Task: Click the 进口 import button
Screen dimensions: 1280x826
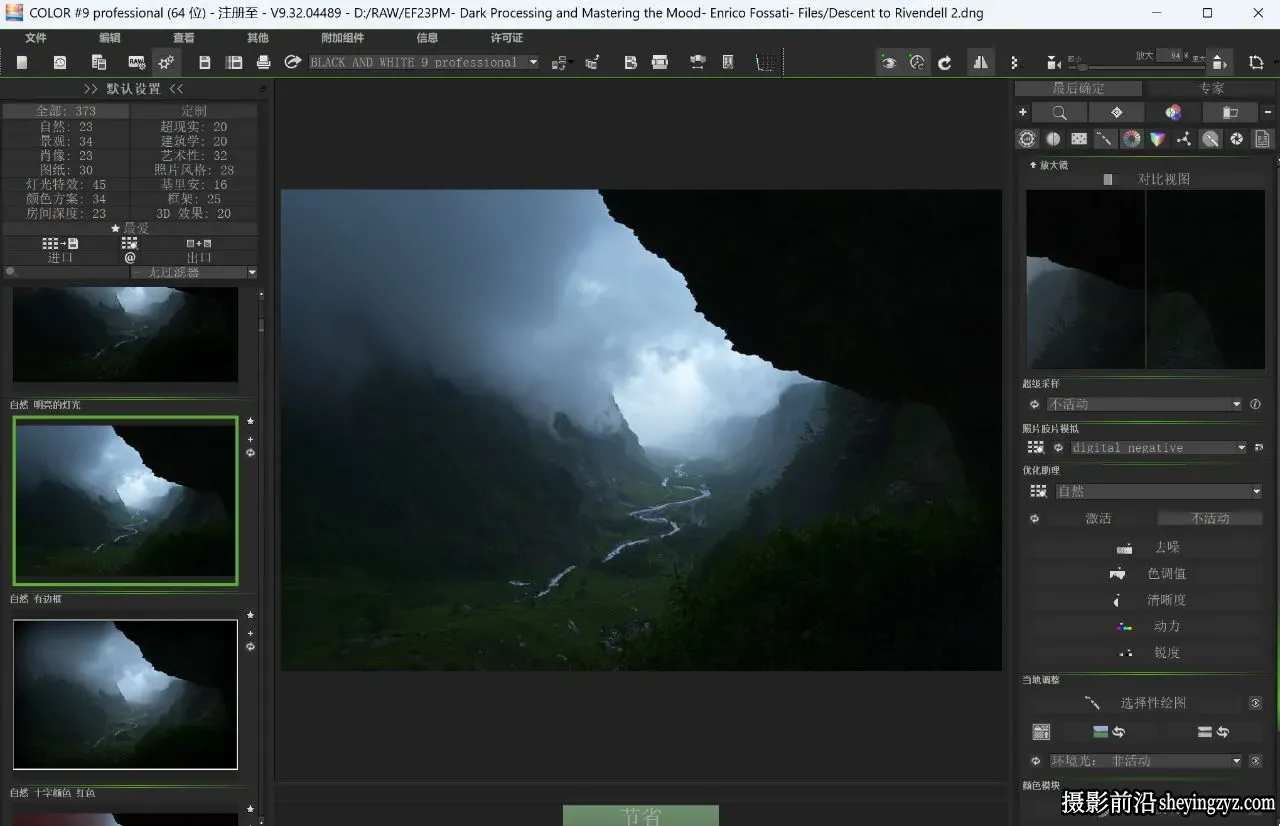Action: (x=61, y=250)
